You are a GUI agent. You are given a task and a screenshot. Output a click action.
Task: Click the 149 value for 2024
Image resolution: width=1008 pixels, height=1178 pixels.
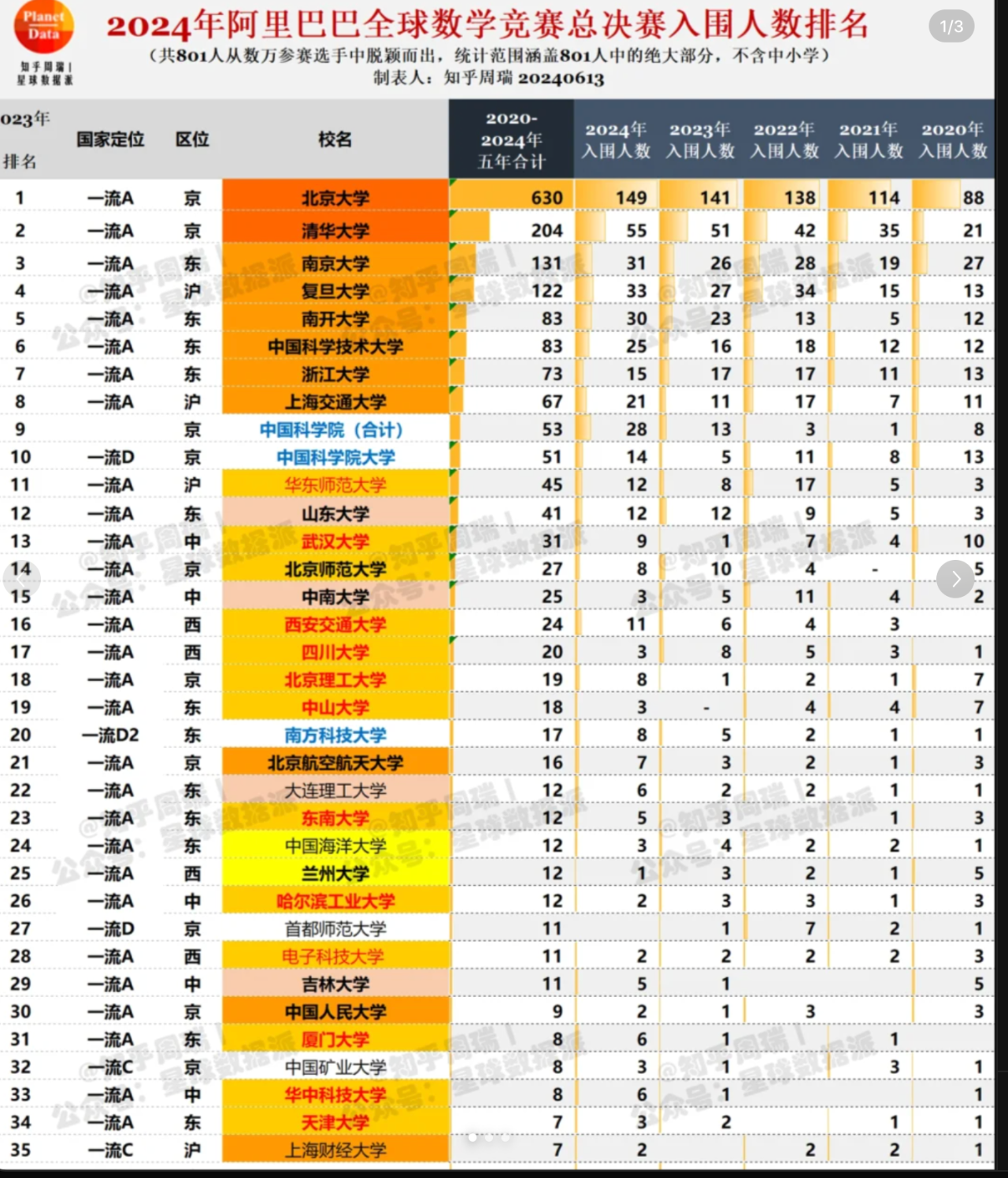click(x=632, y=198)
